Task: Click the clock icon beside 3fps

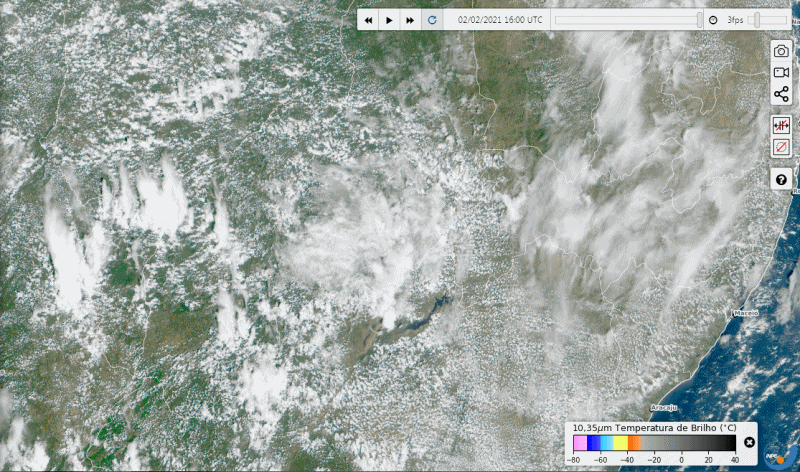Action: (713, 20)
